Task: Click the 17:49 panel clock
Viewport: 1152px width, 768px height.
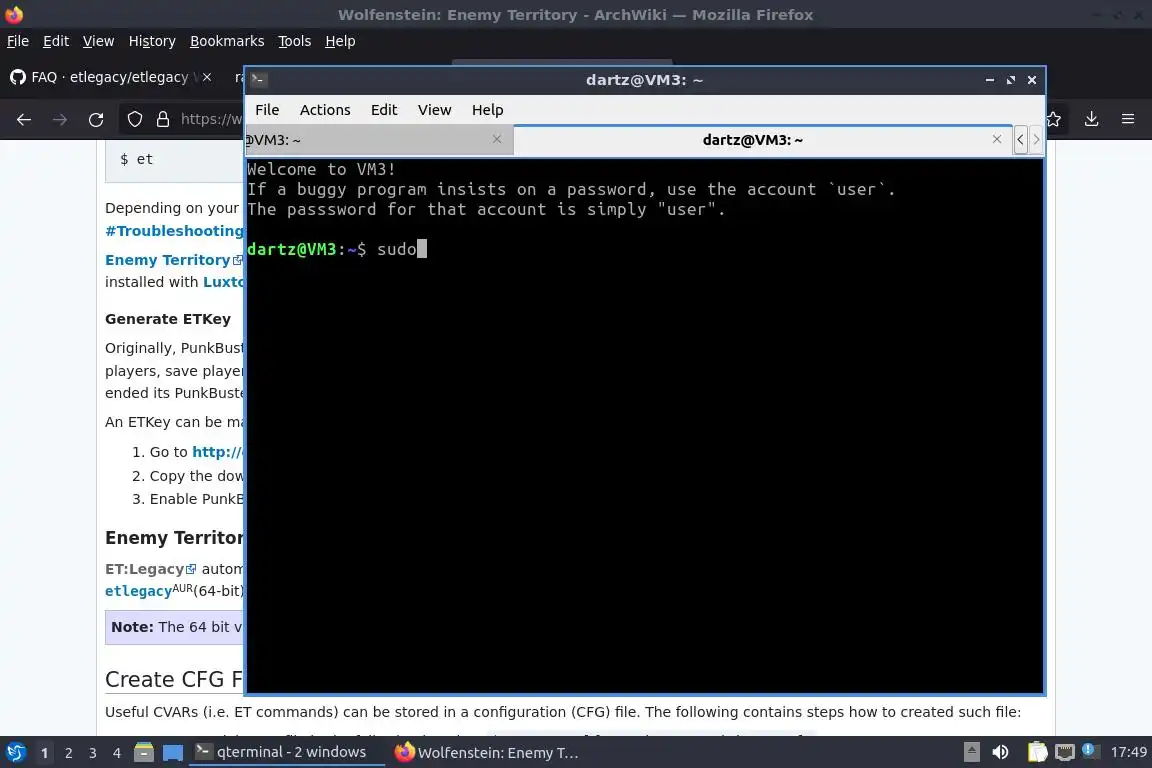Action: (1128, 752)
